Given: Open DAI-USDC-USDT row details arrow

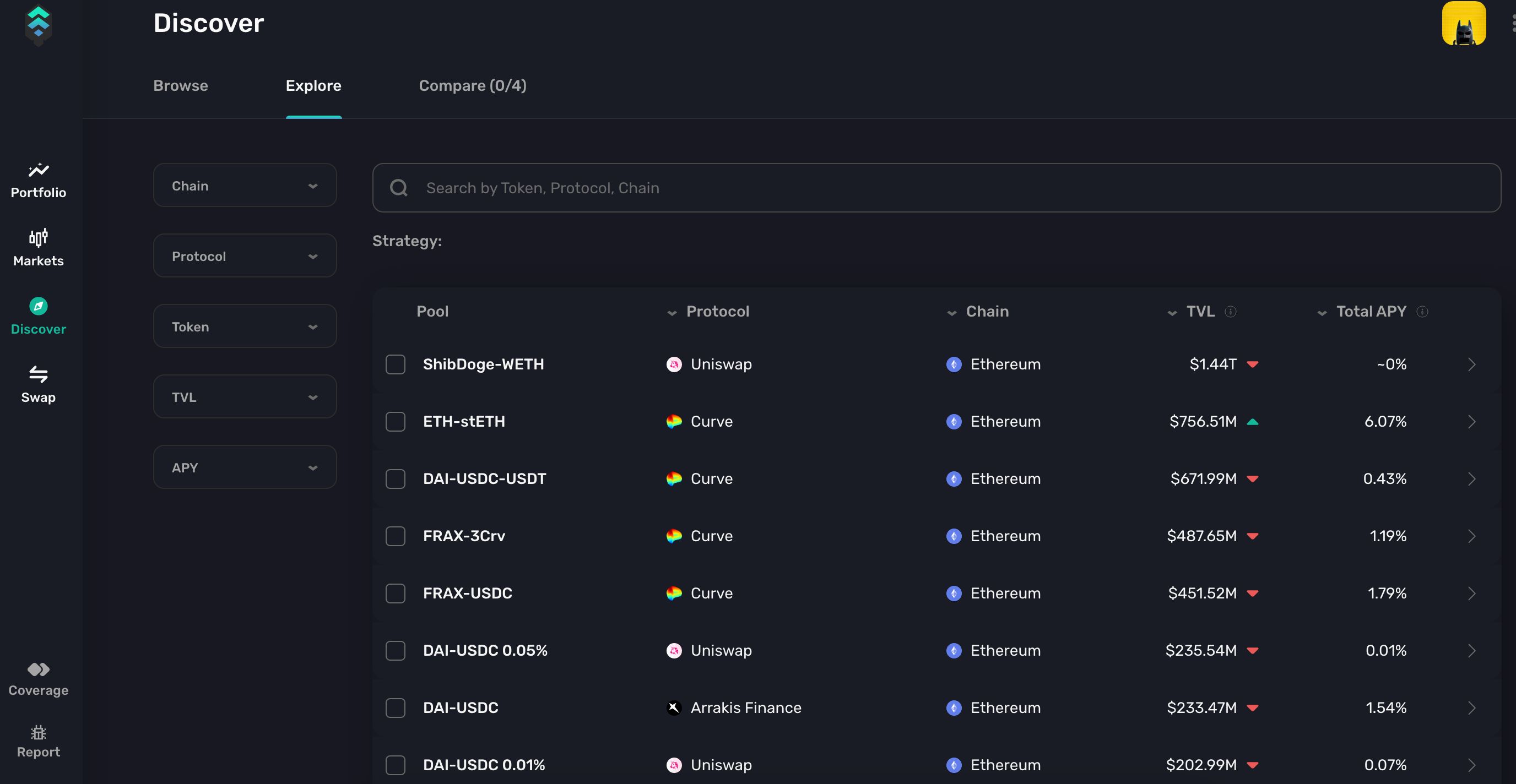Looking at the screenshot, I should click(x=1471, y=479).
